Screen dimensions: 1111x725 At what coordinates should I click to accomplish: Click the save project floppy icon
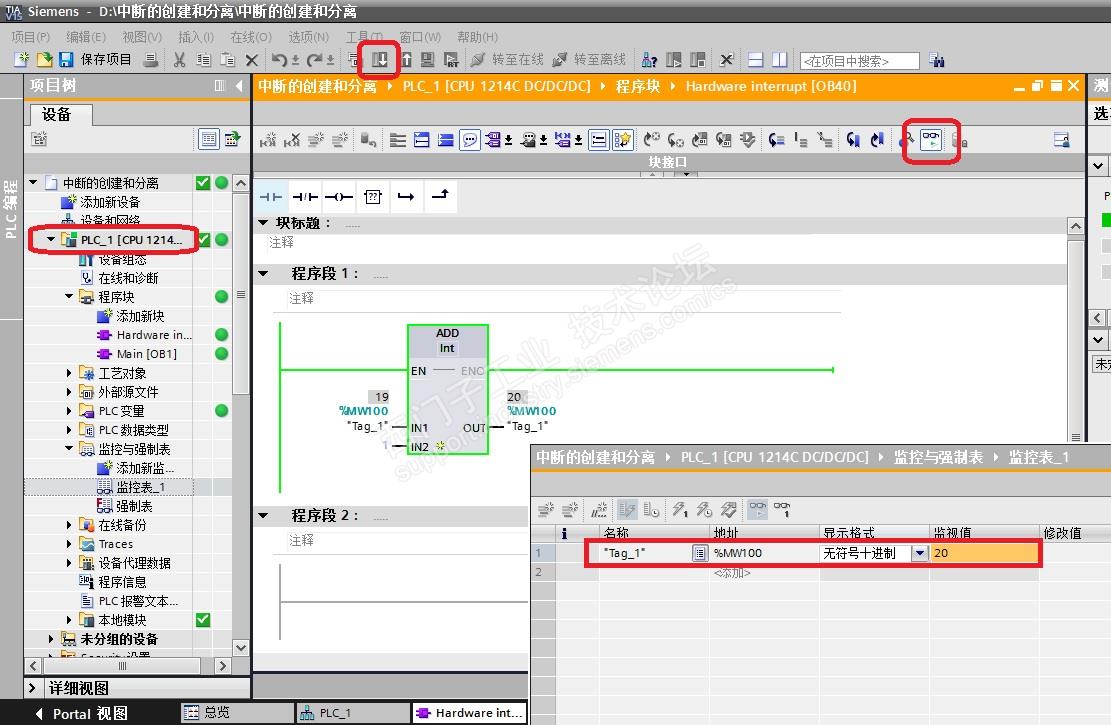66,60
